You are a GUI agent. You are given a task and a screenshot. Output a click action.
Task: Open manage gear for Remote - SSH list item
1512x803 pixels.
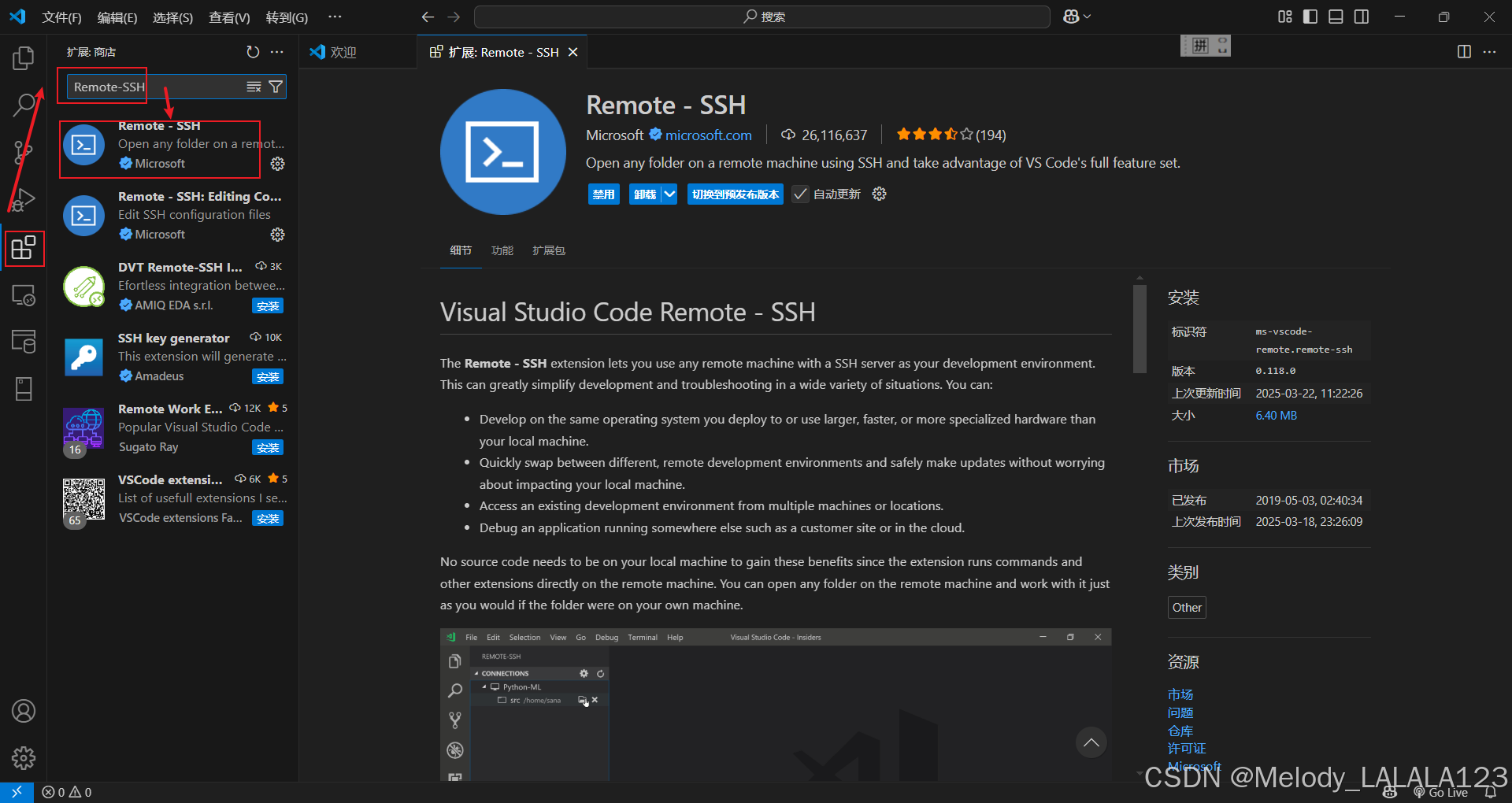pyautogui.click(x=277, y=164)
